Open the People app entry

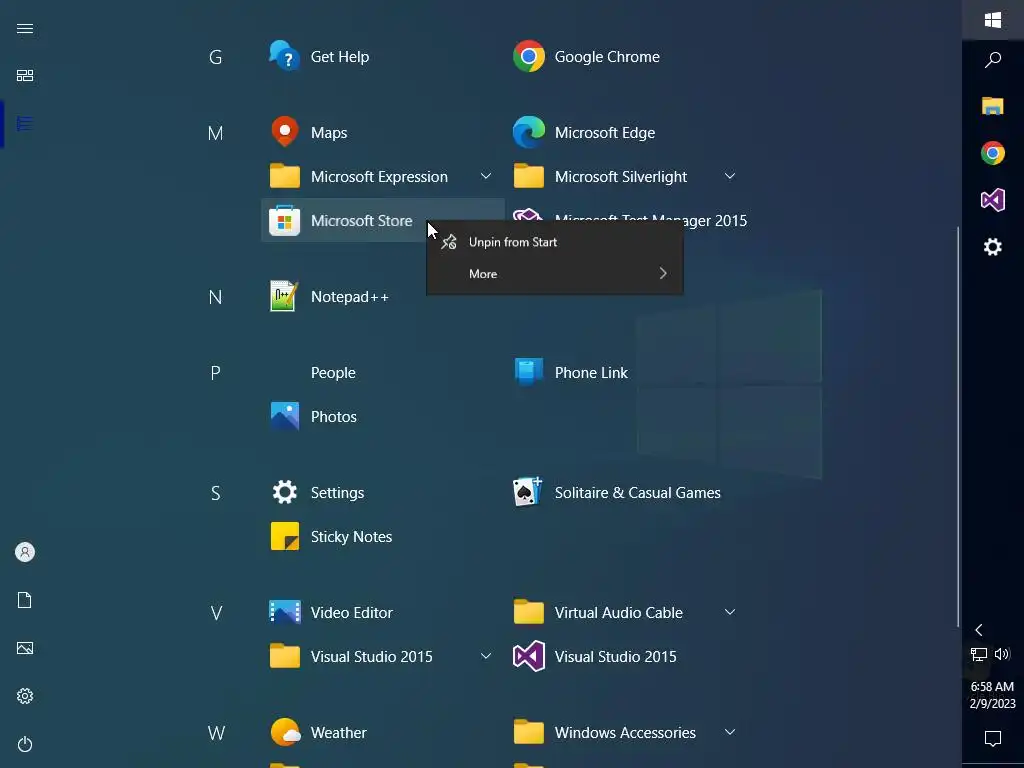[333, 372]
